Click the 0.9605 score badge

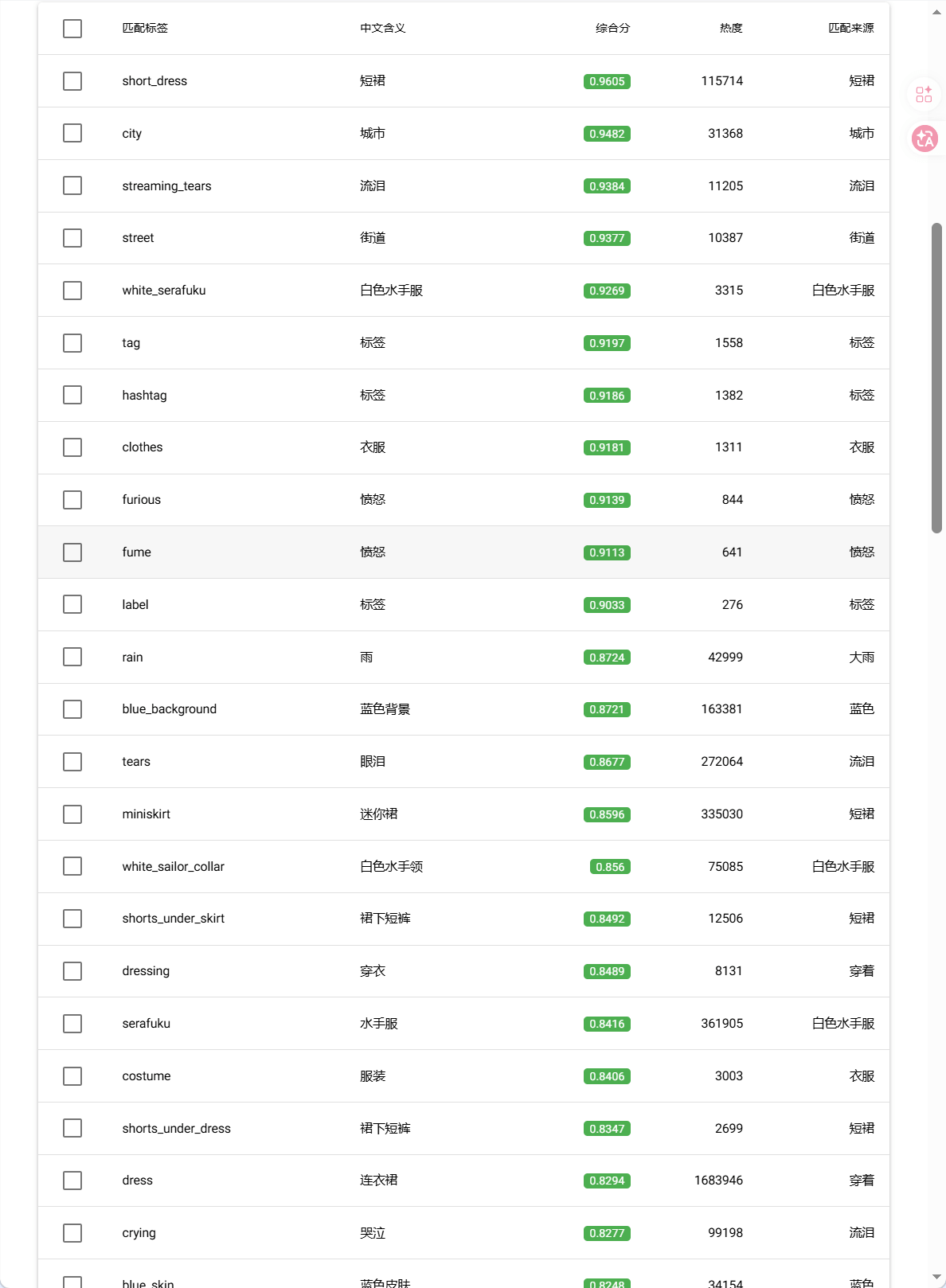pyautogui.click(x=607, y=81)
